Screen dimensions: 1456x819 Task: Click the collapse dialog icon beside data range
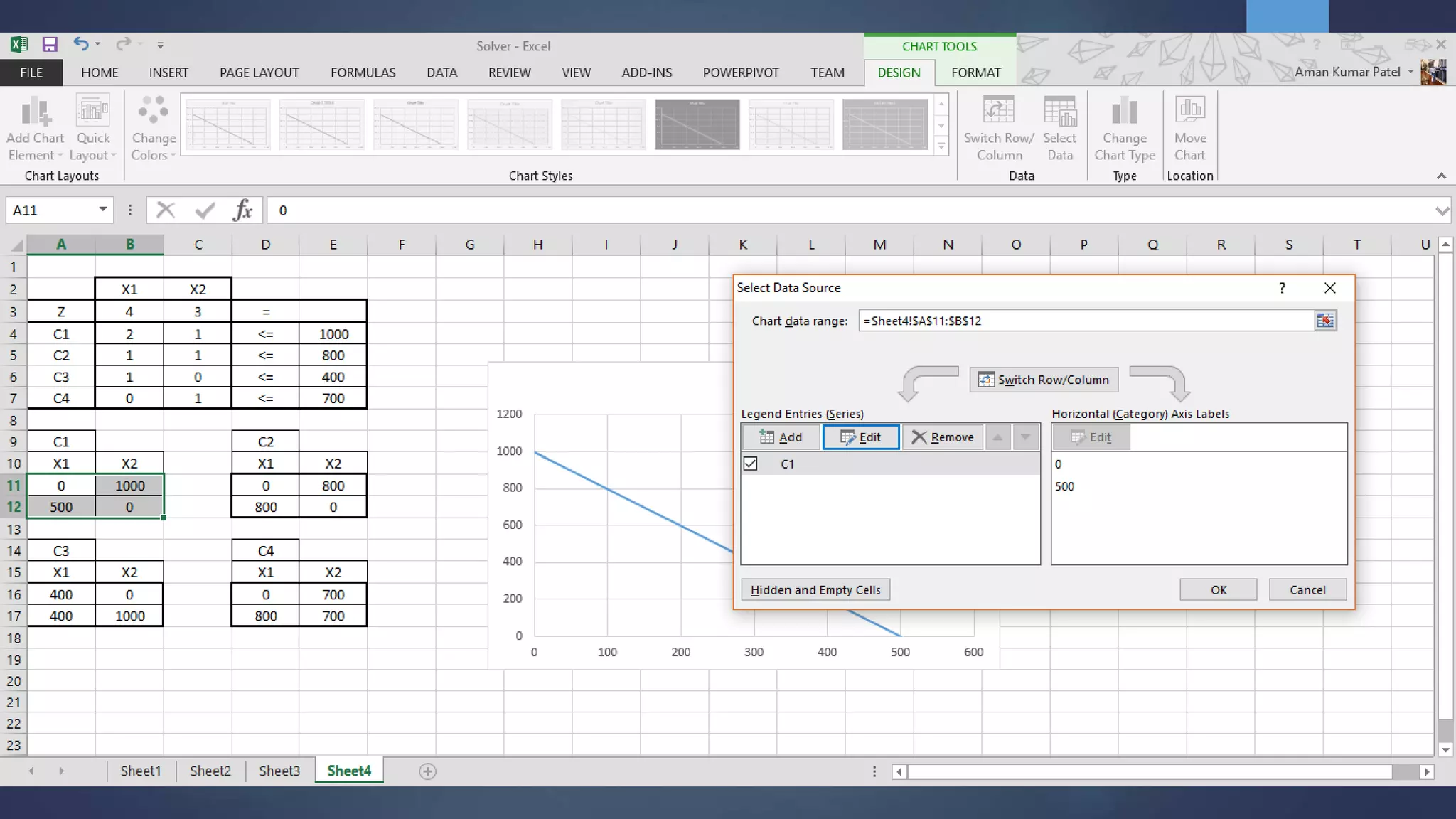click(1325, 321)
